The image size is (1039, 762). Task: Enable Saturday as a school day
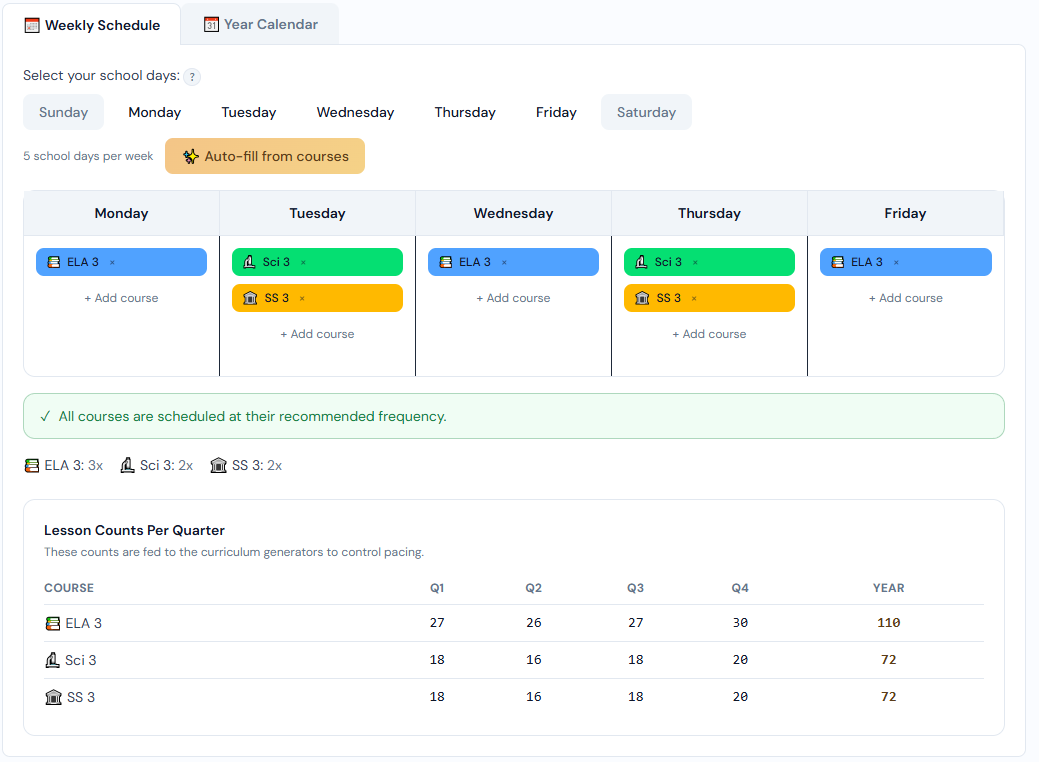pos(646,113)
